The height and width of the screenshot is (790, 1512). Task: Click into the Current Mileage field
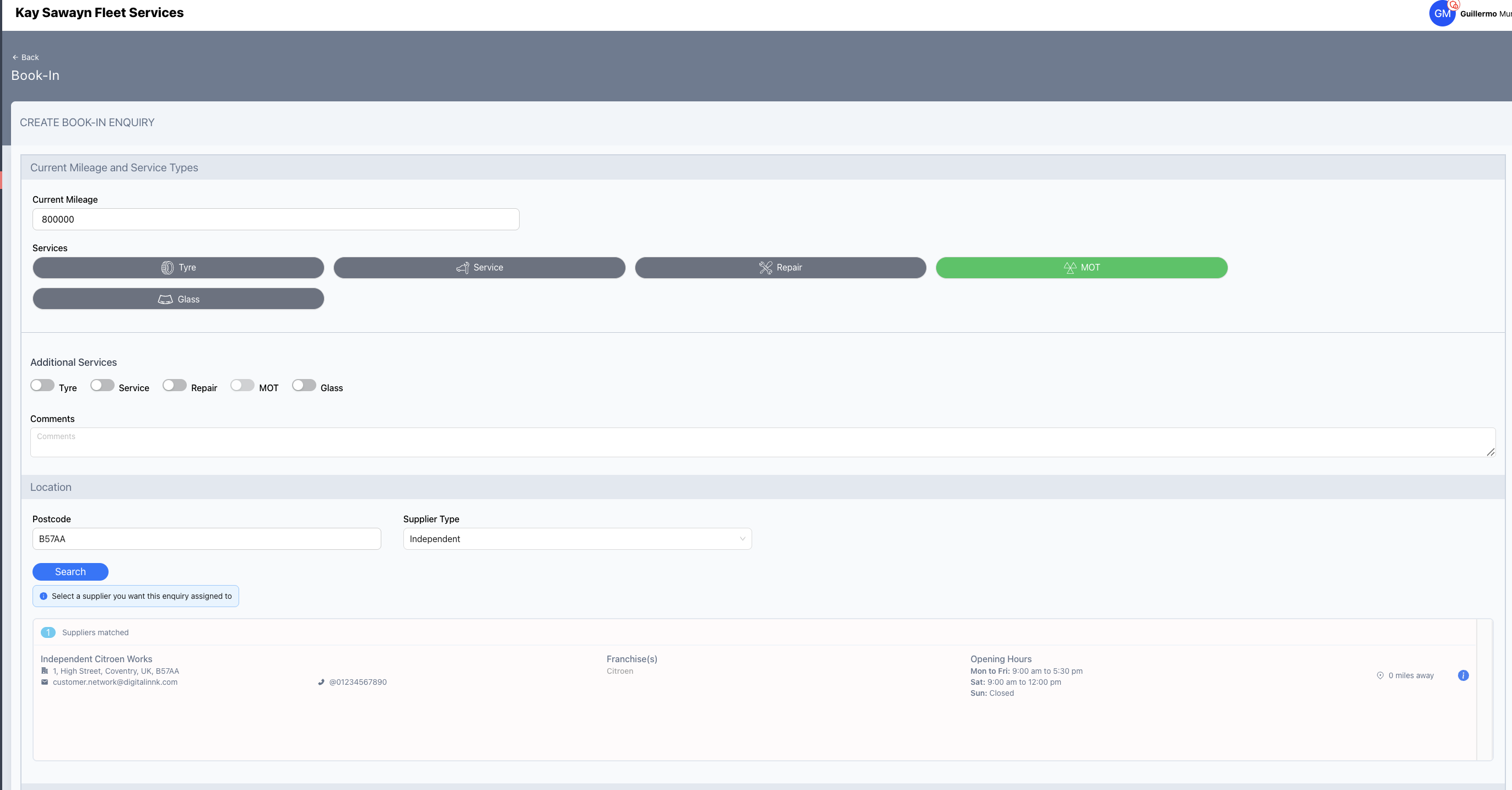tap(276, 219)
